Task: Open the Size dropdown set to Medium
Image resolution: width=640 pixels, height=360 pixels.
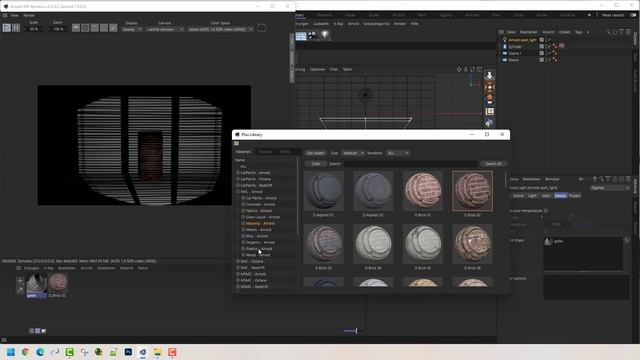Action: [353, 153]
